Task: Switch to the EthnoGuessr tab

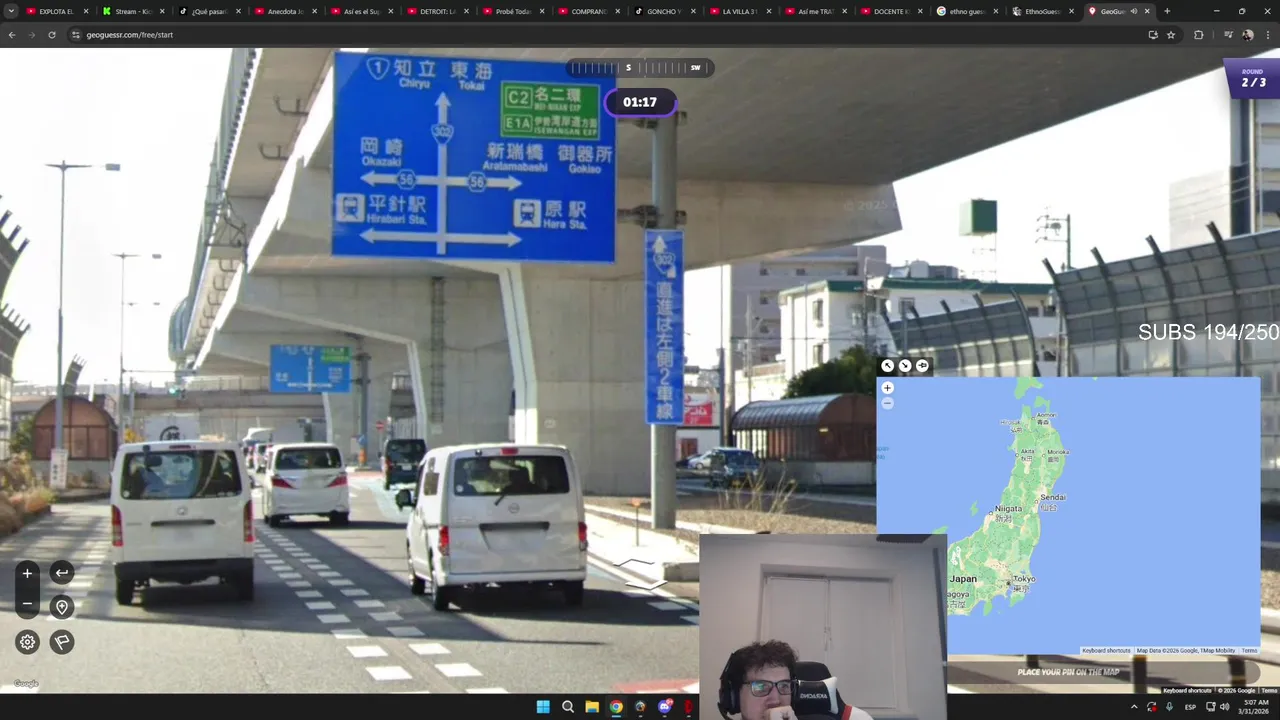Action: point(1042,11)
